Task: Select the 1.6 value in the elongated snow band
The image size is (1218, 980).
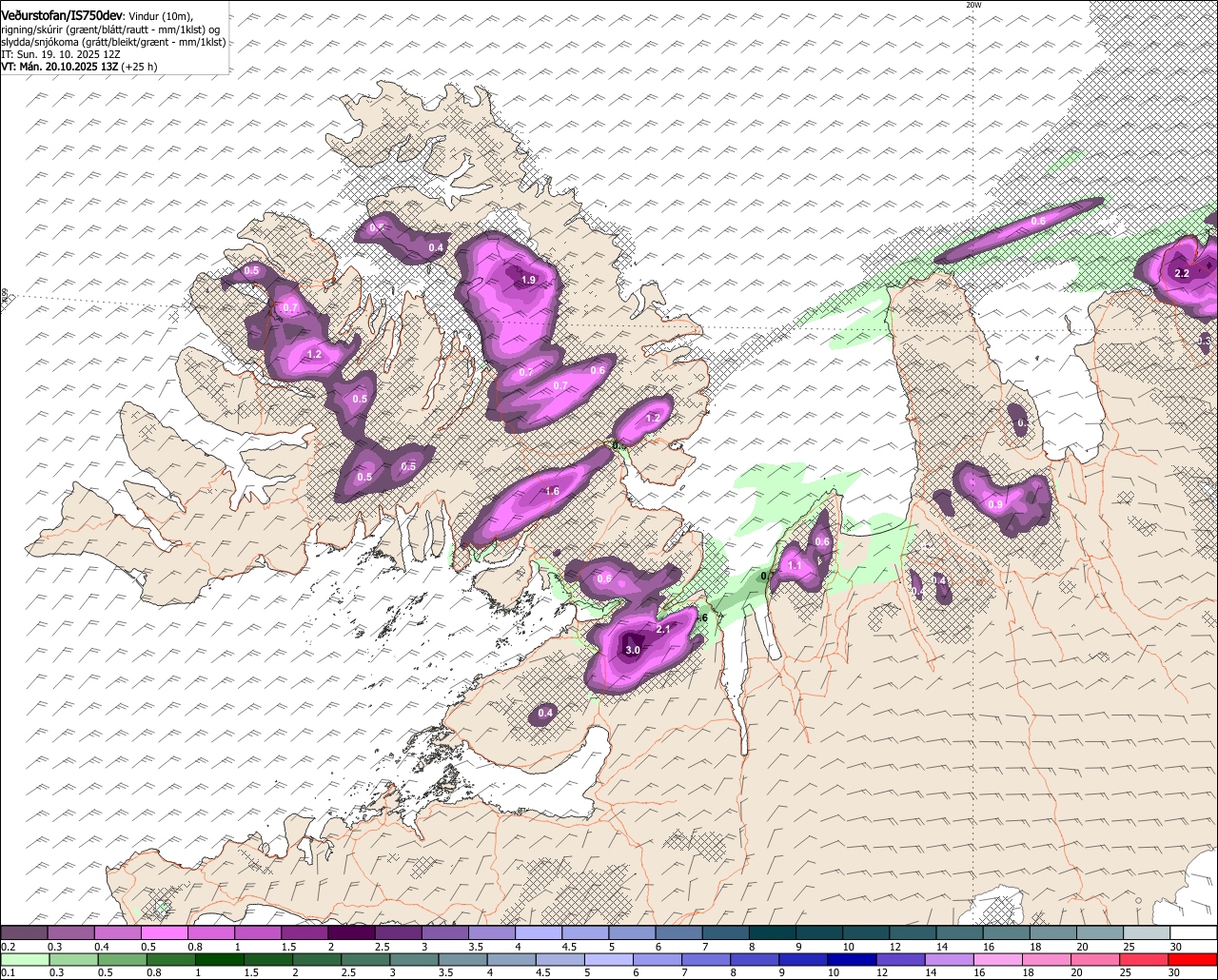Action: pos(552,492)
